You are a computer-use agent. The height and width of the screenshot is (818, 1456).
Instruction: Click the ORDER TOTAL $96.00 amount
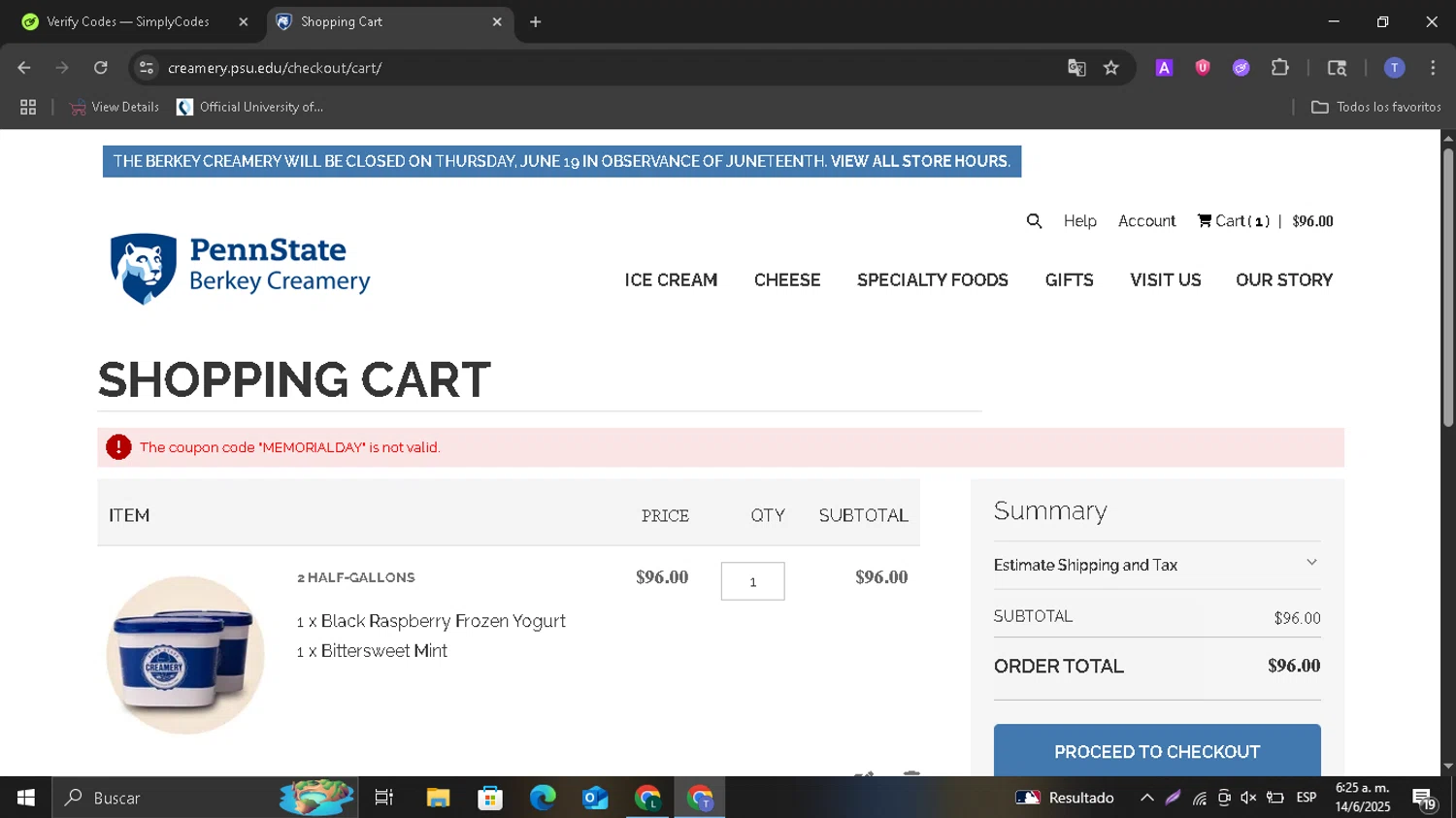pyautogui.click(x=1294, y=666)
